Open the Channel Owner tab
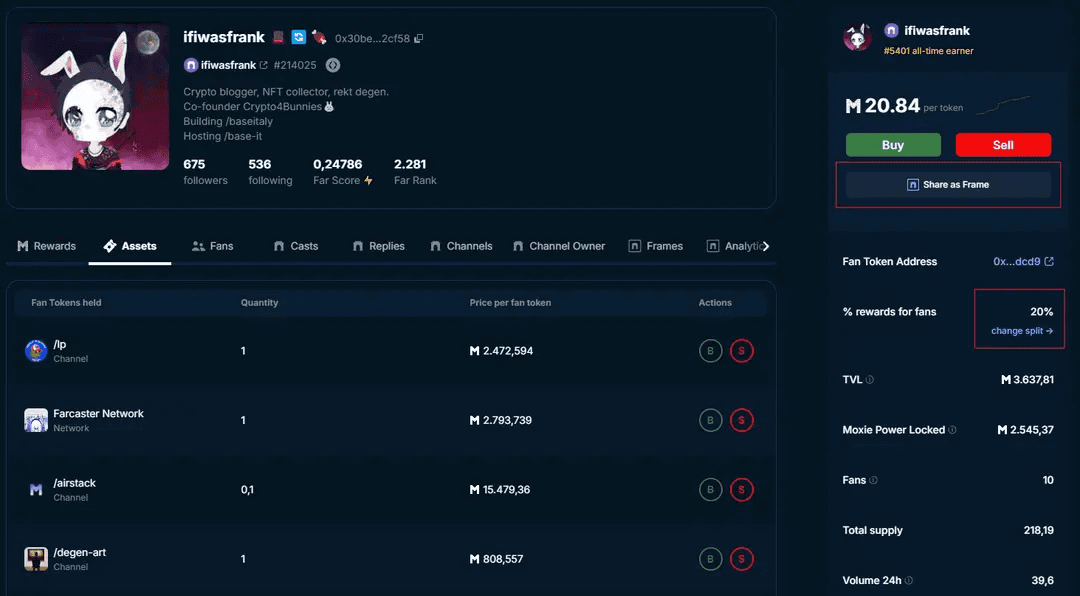 (x=559, y=246)
